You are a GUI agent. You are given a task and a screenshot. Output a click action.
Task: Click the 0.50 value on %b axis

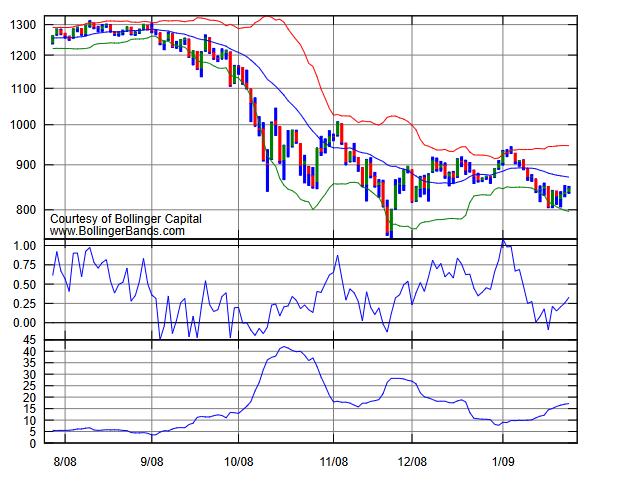coord(25,285)
